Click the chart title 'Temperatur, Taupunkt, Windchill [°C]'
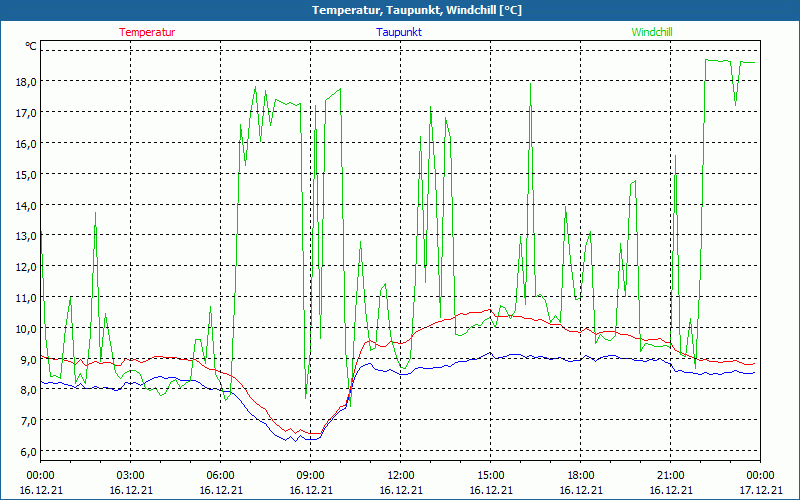Viewport: 800px width, 500px height. (417, 10)
